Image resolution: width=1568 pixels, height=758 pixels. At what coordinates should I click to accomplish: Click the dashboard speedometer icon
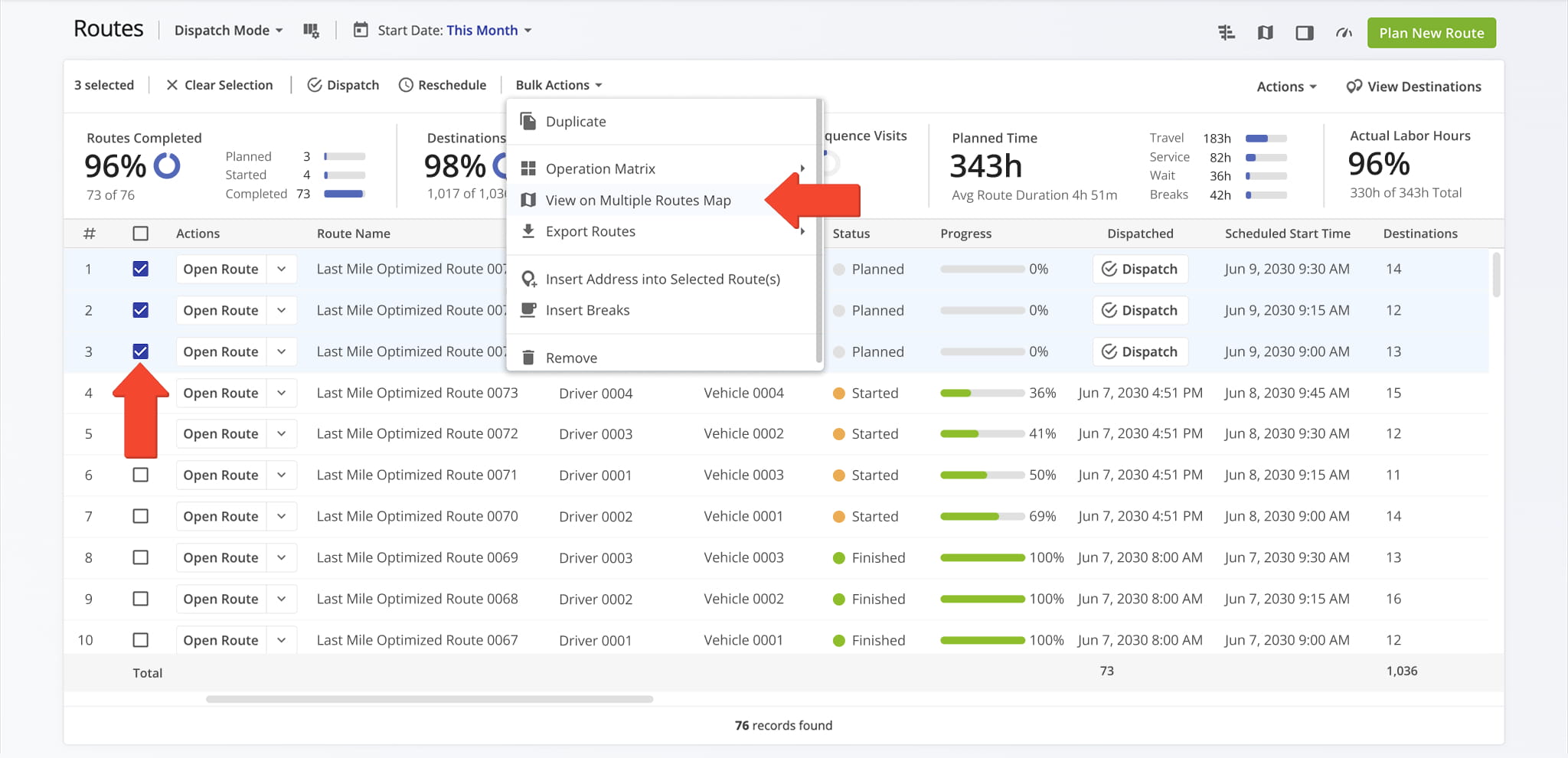[1344, 33]
